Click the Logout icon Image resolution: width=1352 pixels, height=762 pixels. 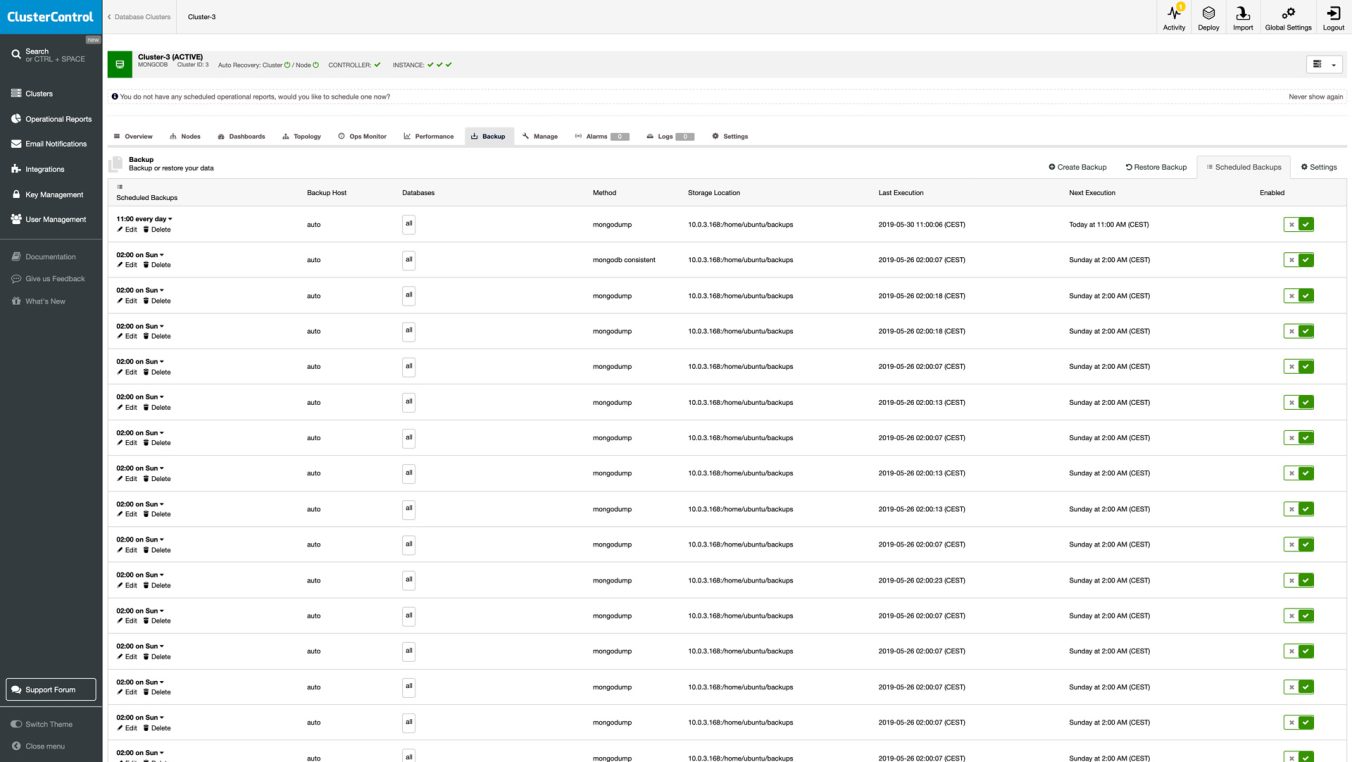coord(1333,17)
